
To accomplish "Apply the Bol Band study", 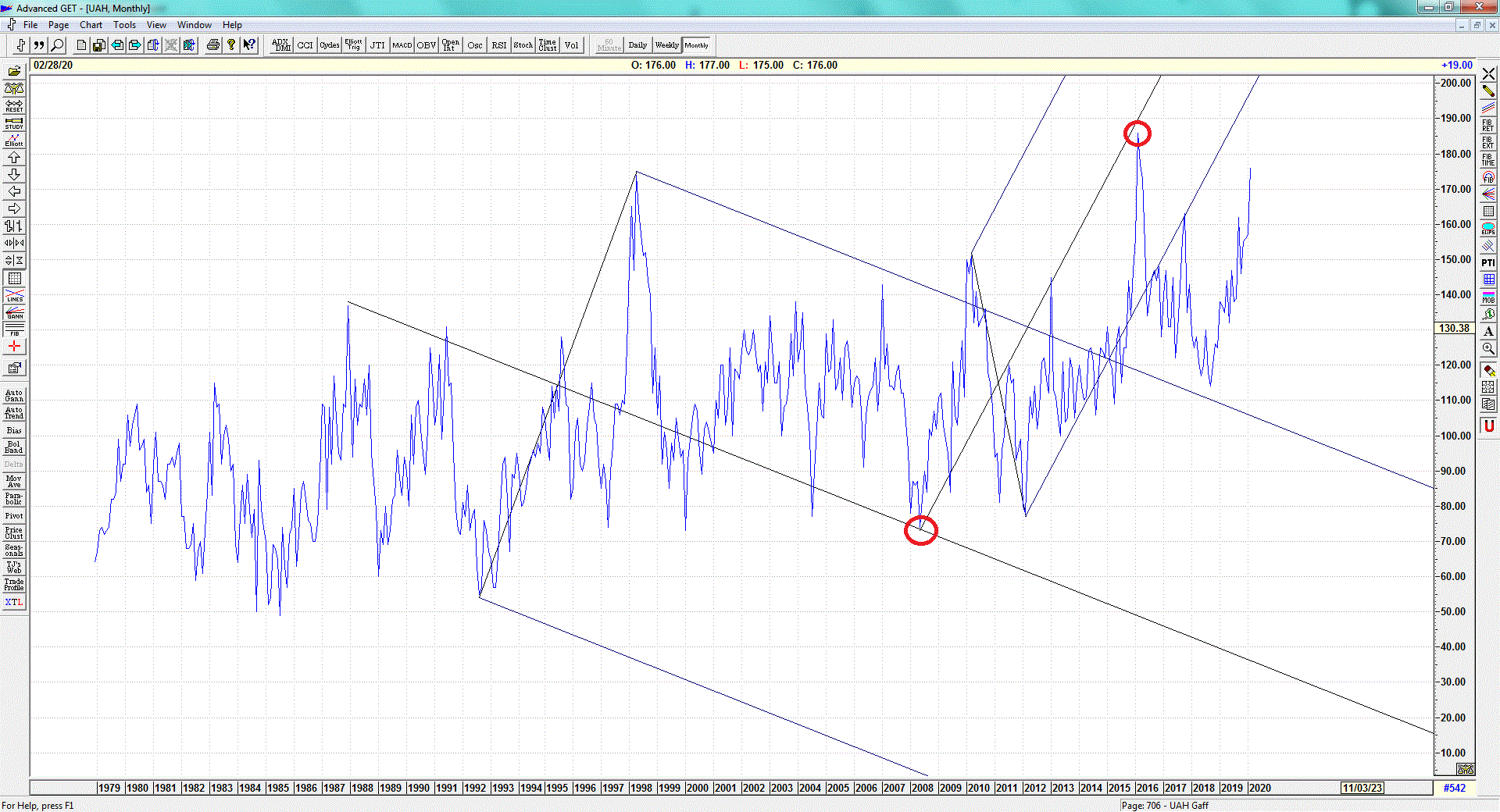I will [14, 447].
